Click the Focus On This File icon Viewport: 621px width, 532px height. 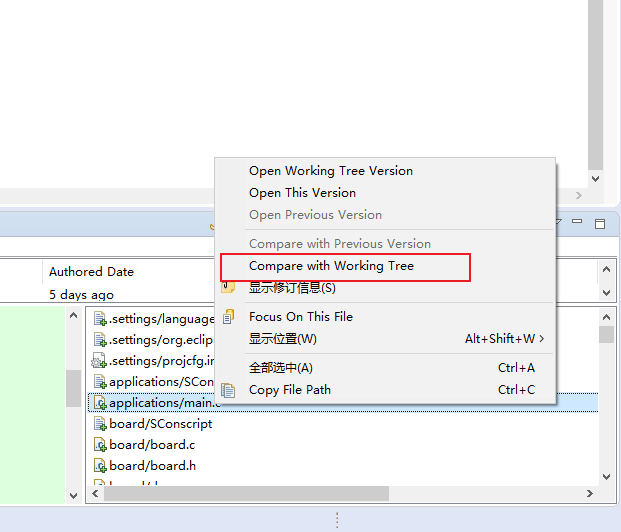coord(228,317)
